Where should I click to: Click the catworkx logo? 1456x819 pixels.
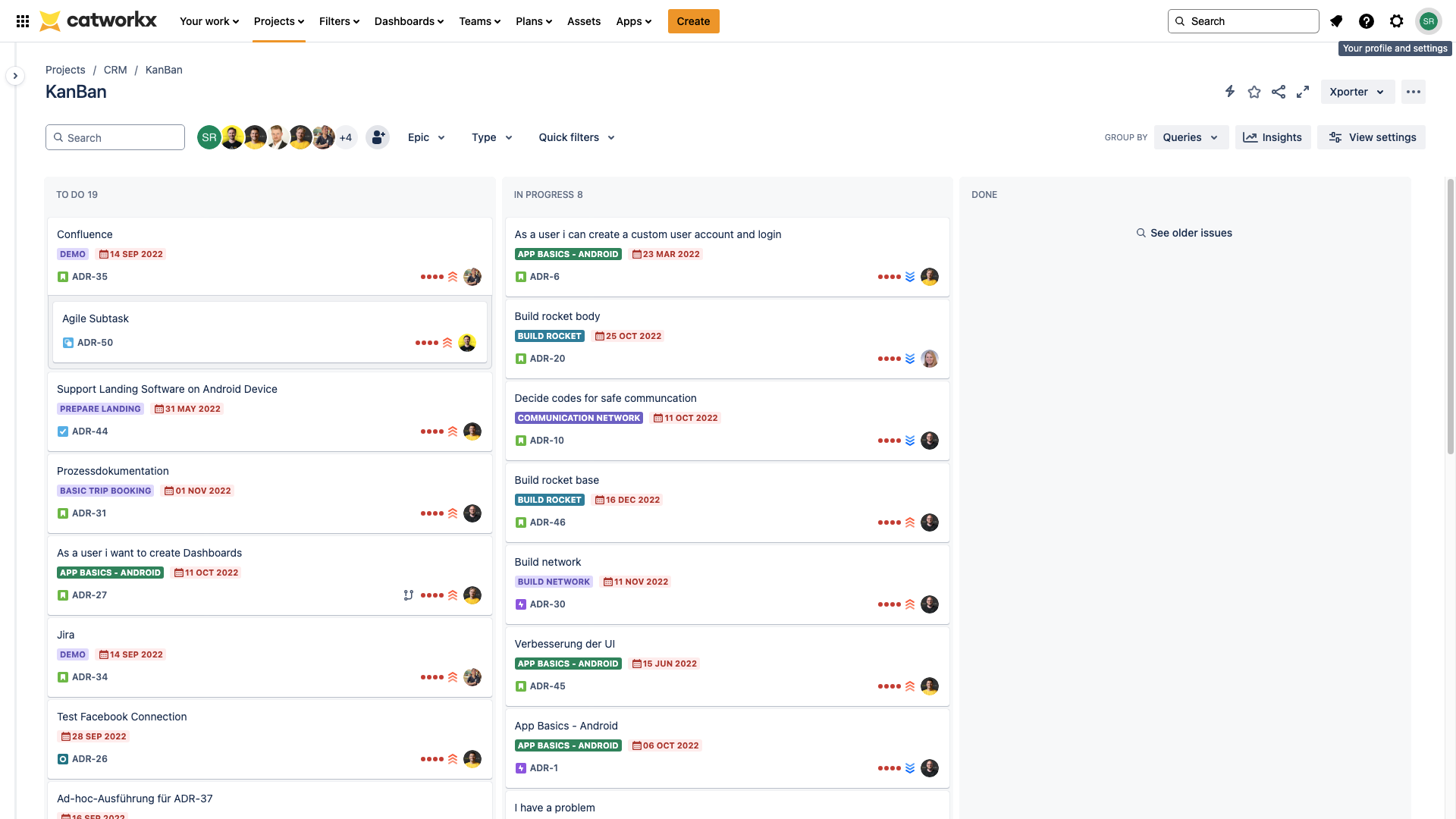[x=98, y=20]
